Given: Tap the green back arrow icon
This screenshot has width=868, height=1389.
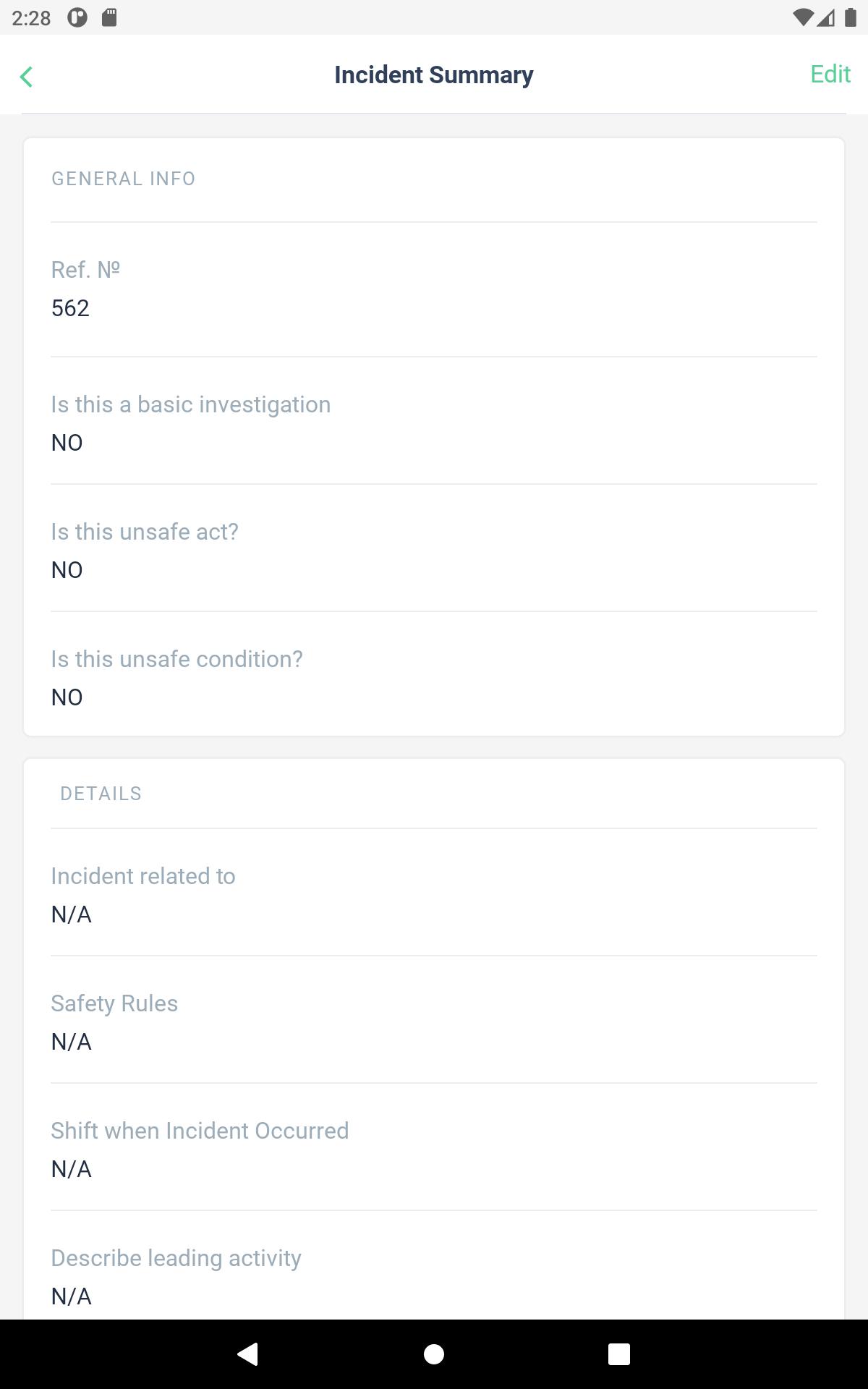Looking at the screenshot, I should (x=27, y=76).
